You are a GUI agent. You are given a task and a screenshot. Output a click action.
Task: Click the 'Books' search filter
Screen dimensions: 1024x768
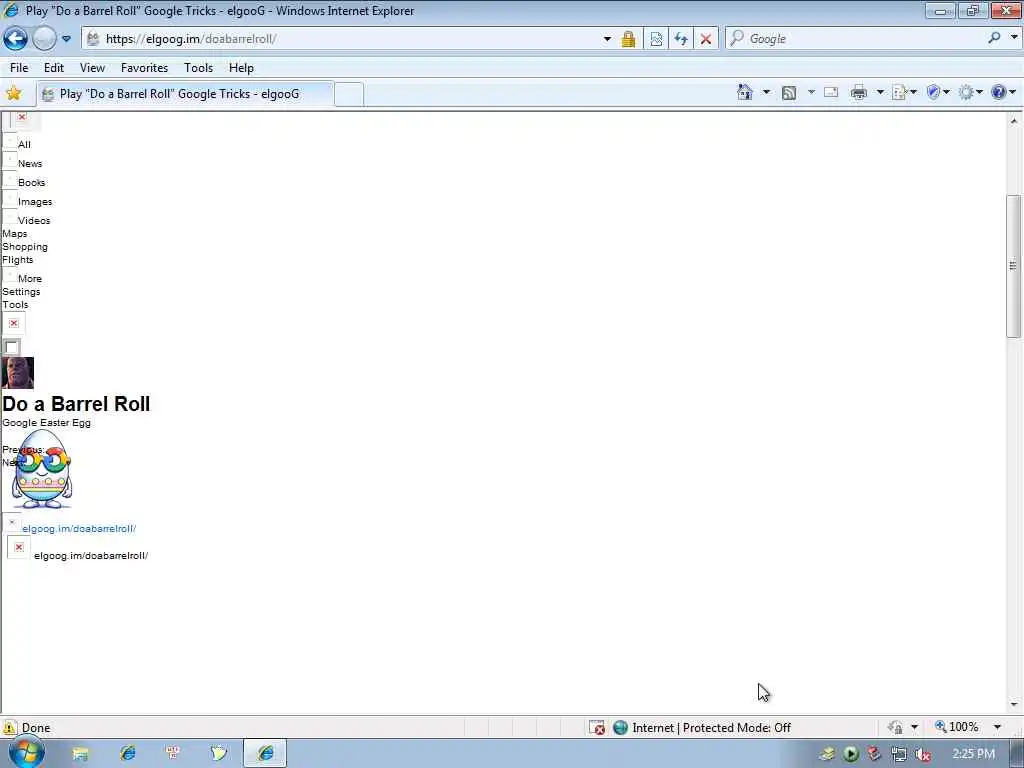[x=31, y=182]
